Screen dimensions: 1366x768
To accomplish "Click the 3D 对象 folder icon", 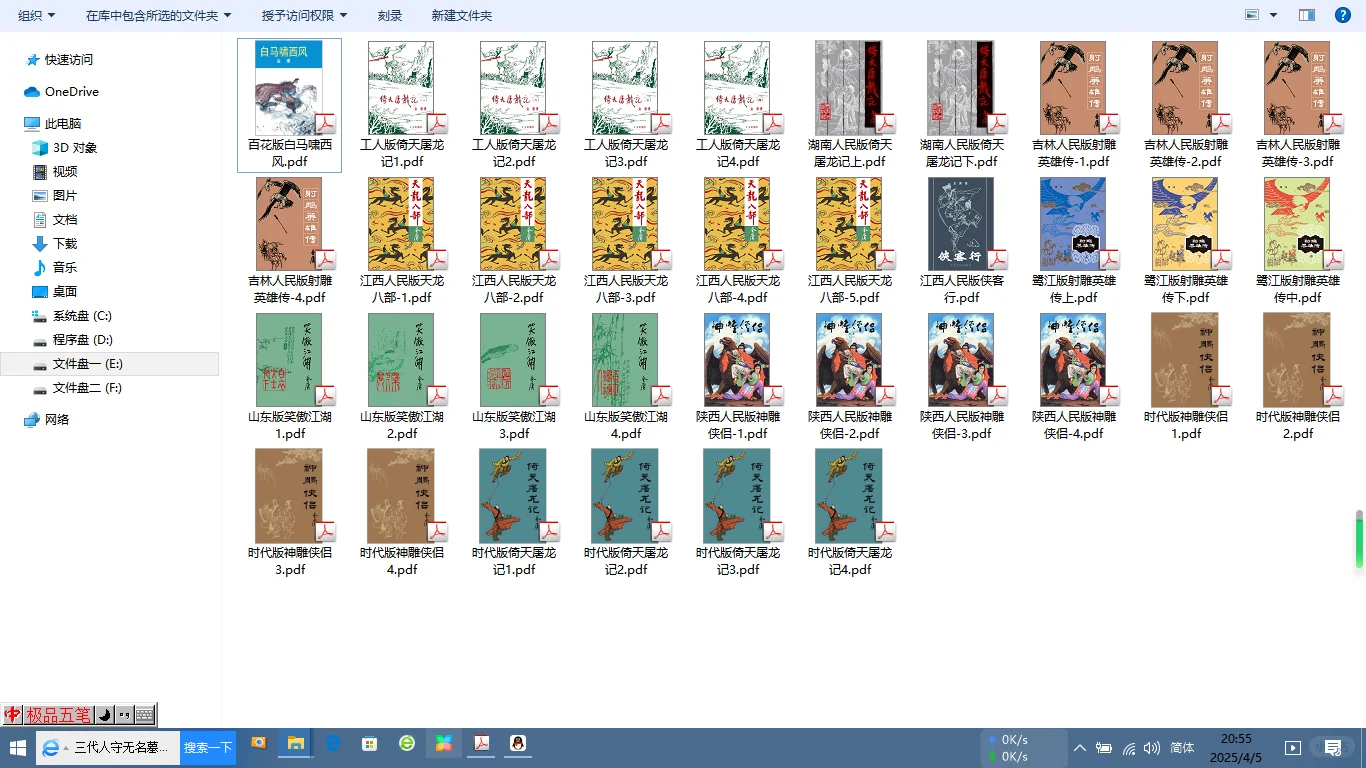I will pyautogui.click(x=40, y=148).
